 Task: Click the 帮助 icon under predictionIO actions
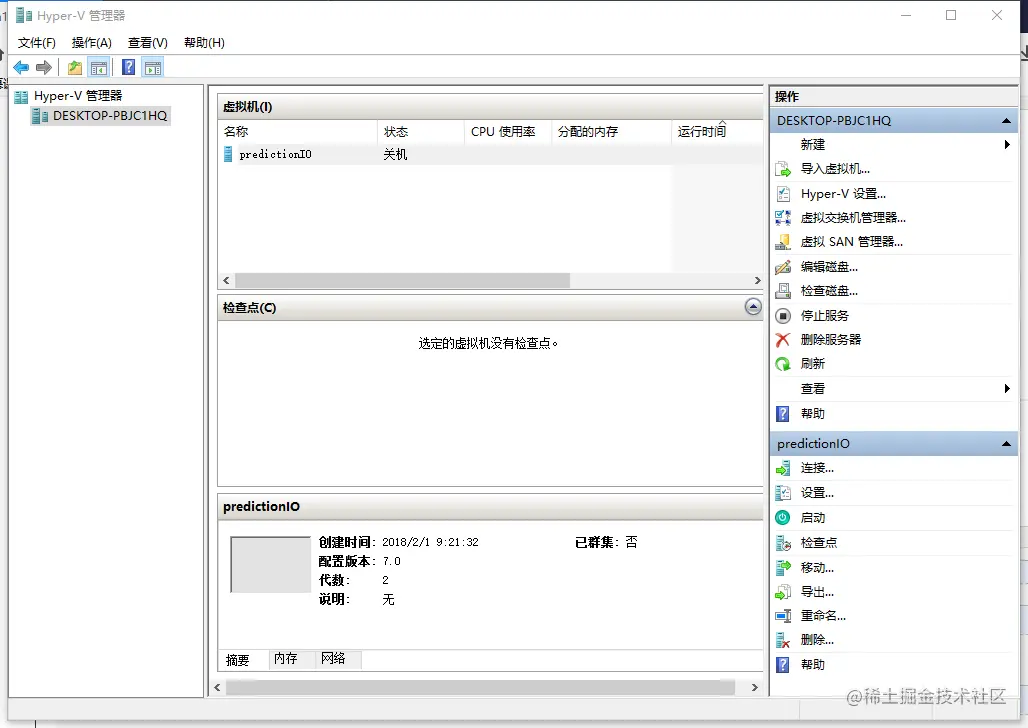pyautogui.click(x=783, y=665)
